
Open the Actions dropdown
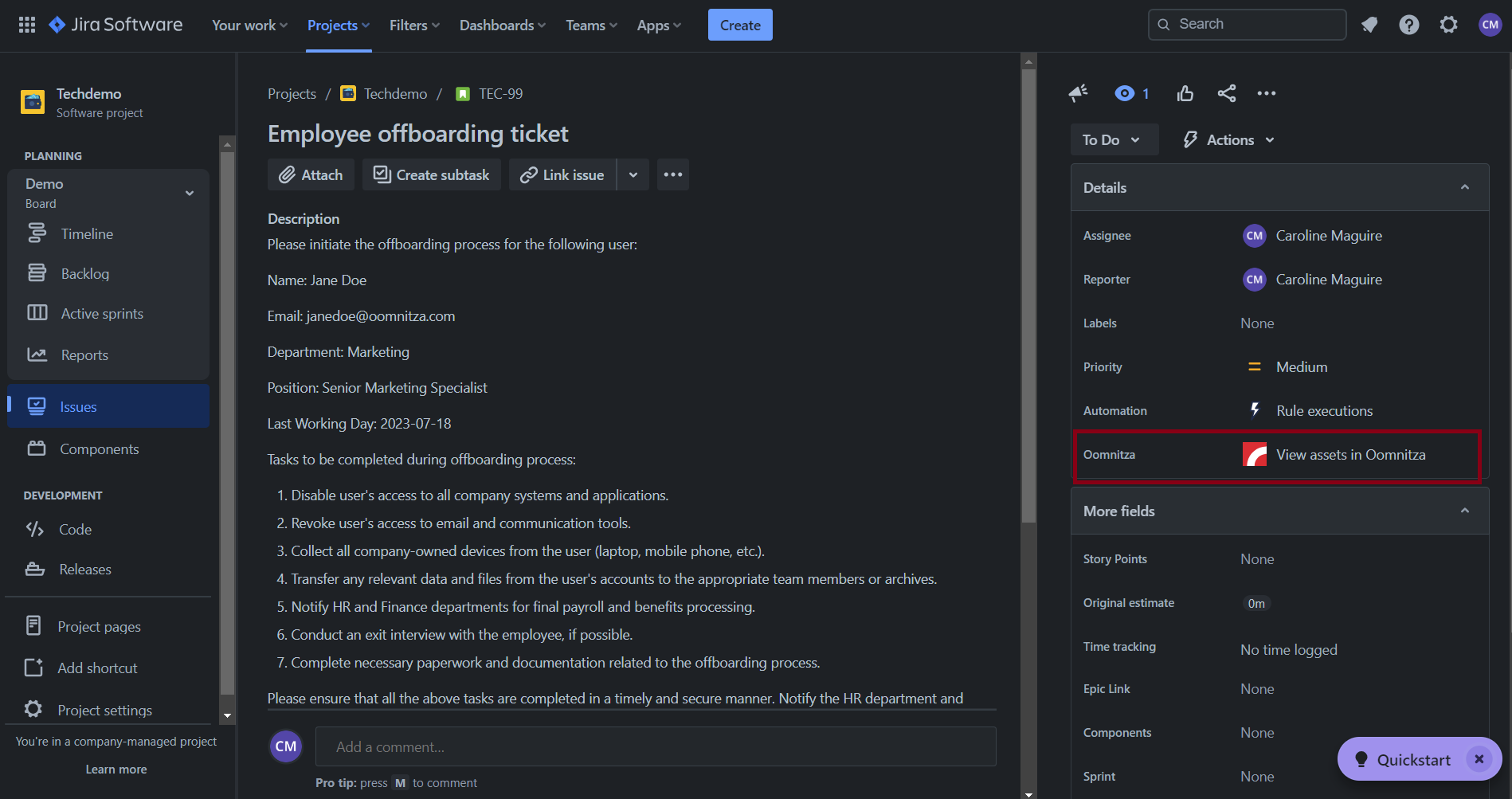[1231, 140]
